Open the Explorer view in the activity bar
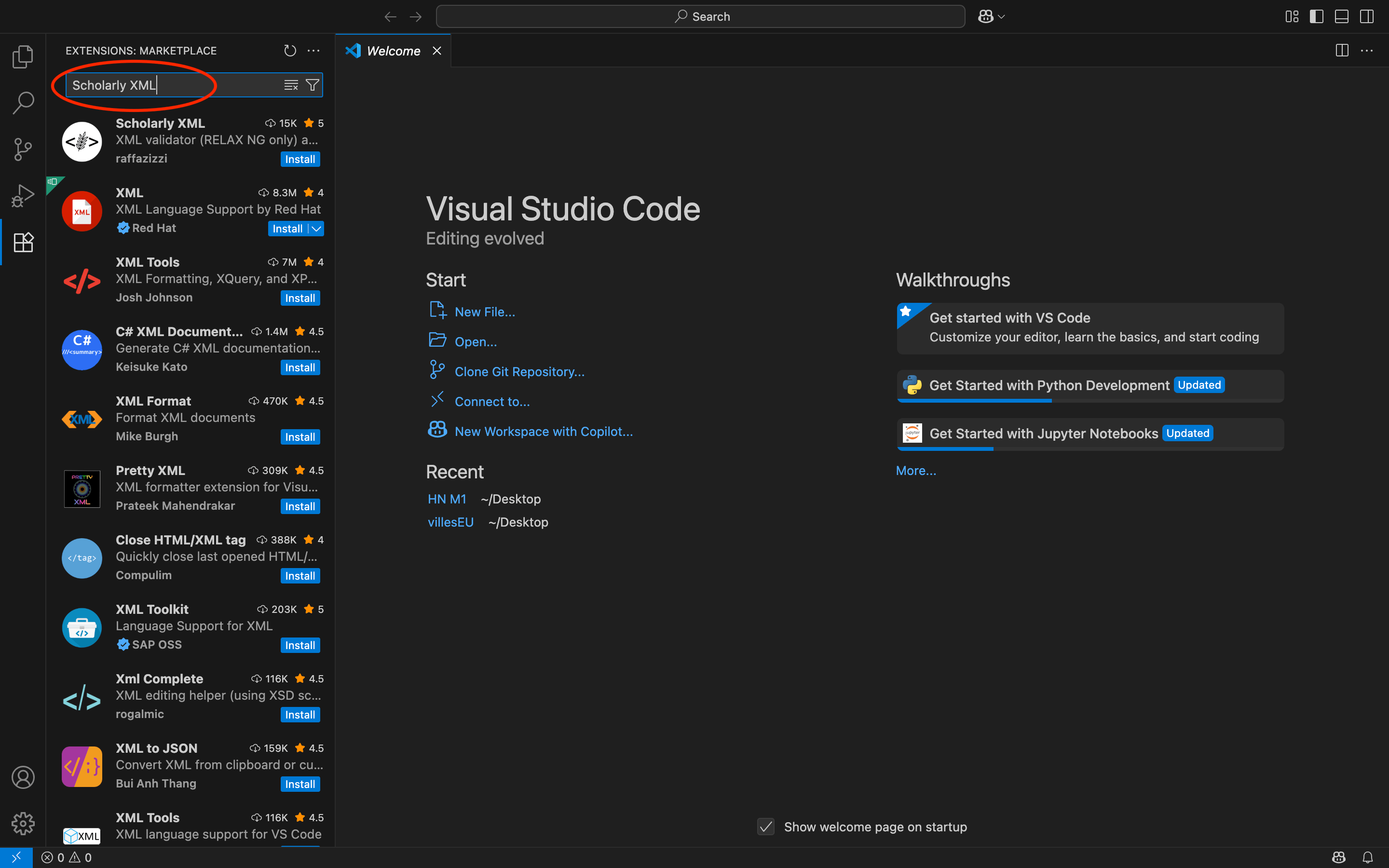1389x868 pixels. tap(22, 56)
